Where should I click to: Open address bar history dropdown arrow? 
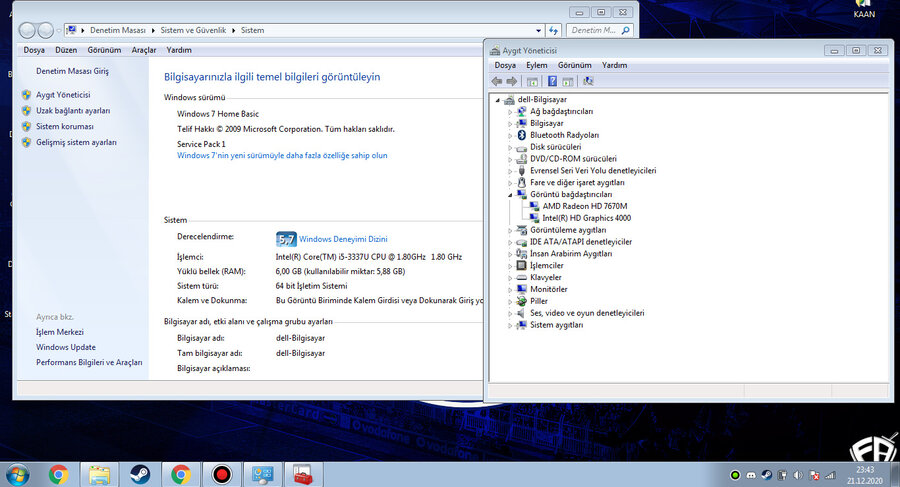pyautogui.click(x=538, y=30)
